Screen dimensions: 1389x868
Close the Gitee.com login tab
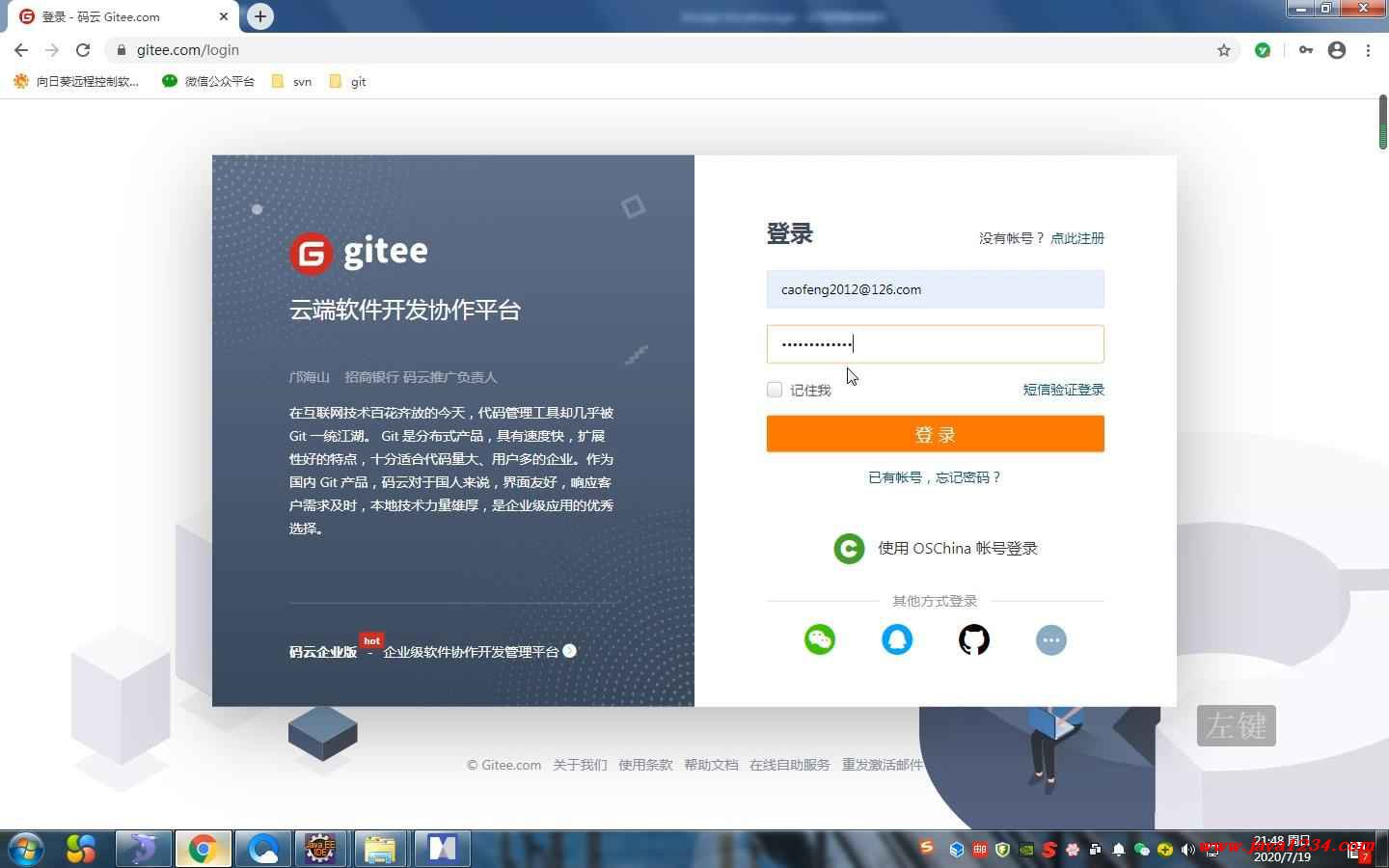pos(224,16)
